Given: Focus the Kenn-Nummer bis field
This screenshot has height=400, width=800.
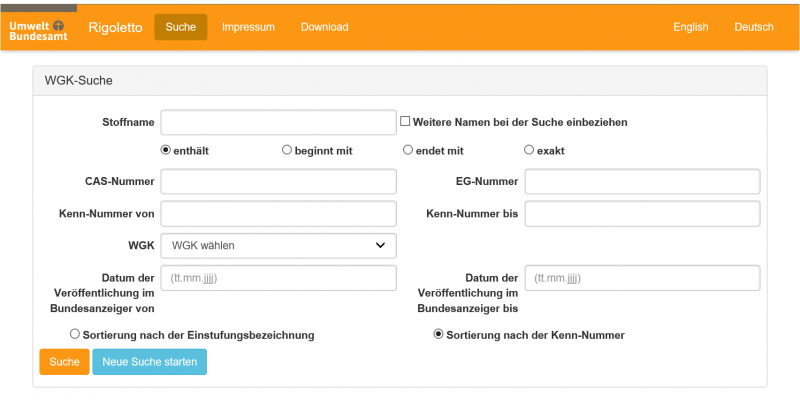Looking at the screenshot, I should [642, 214].
